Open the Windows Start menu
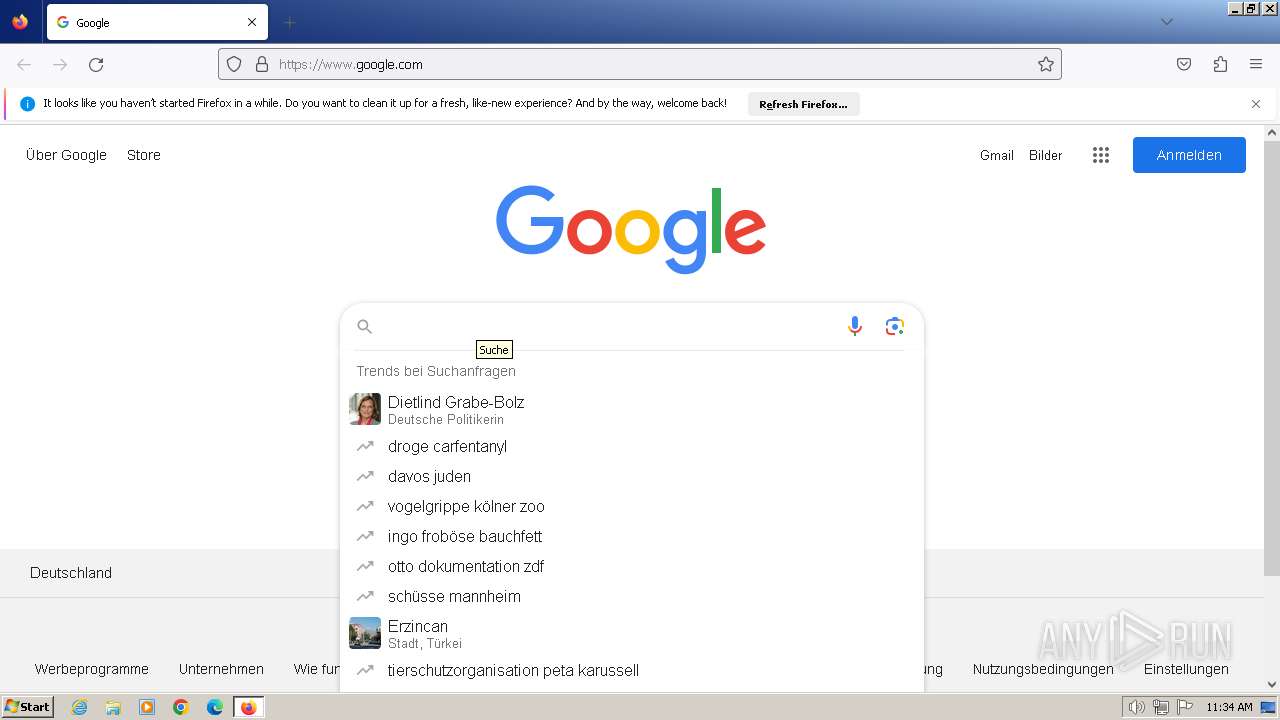 click(x=28, y=707)
